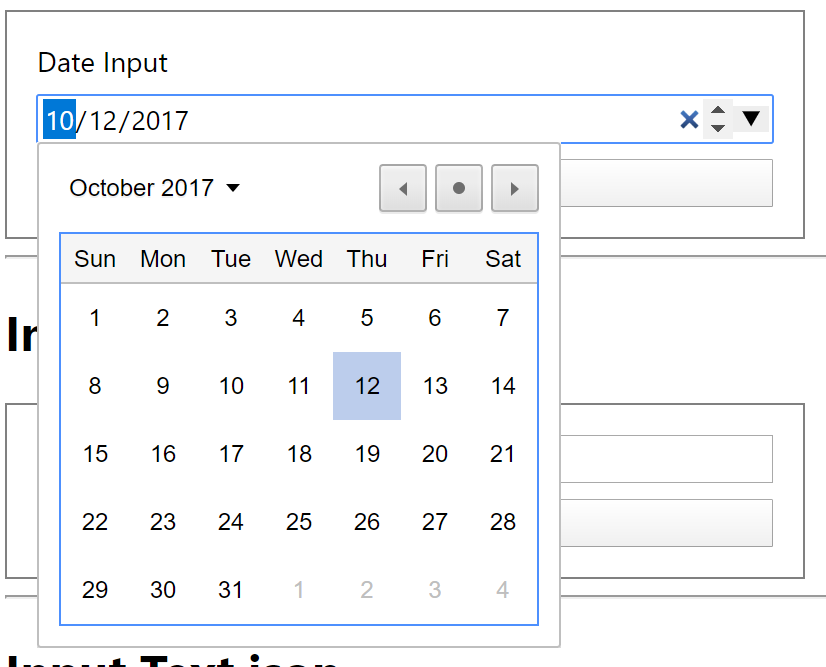Image resolution: width=826 pixels, height=667 pixels.
Task: Click the Wed column header
Action: (298, 258)
